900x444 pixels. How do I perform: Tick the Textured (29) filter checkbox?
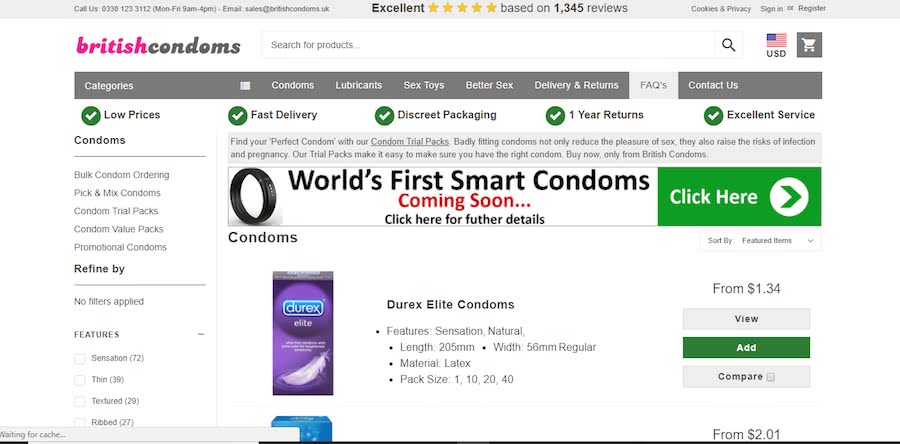[x=79, y=401]
